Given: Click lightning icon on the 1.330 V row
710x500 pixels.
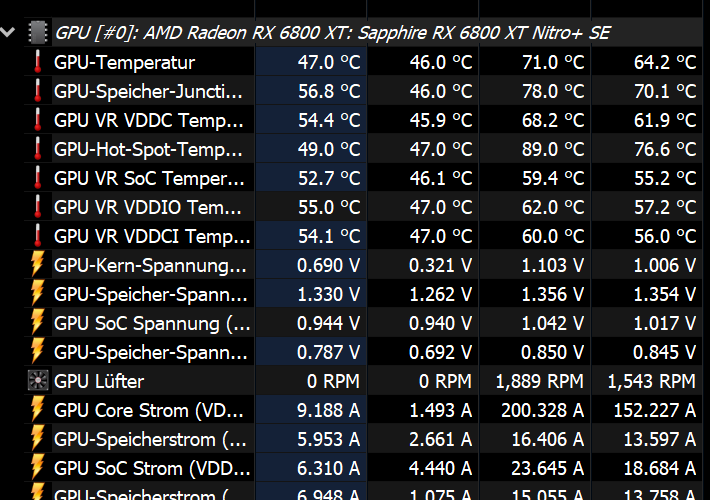Looking at the screenshot, I should point(38,293).
